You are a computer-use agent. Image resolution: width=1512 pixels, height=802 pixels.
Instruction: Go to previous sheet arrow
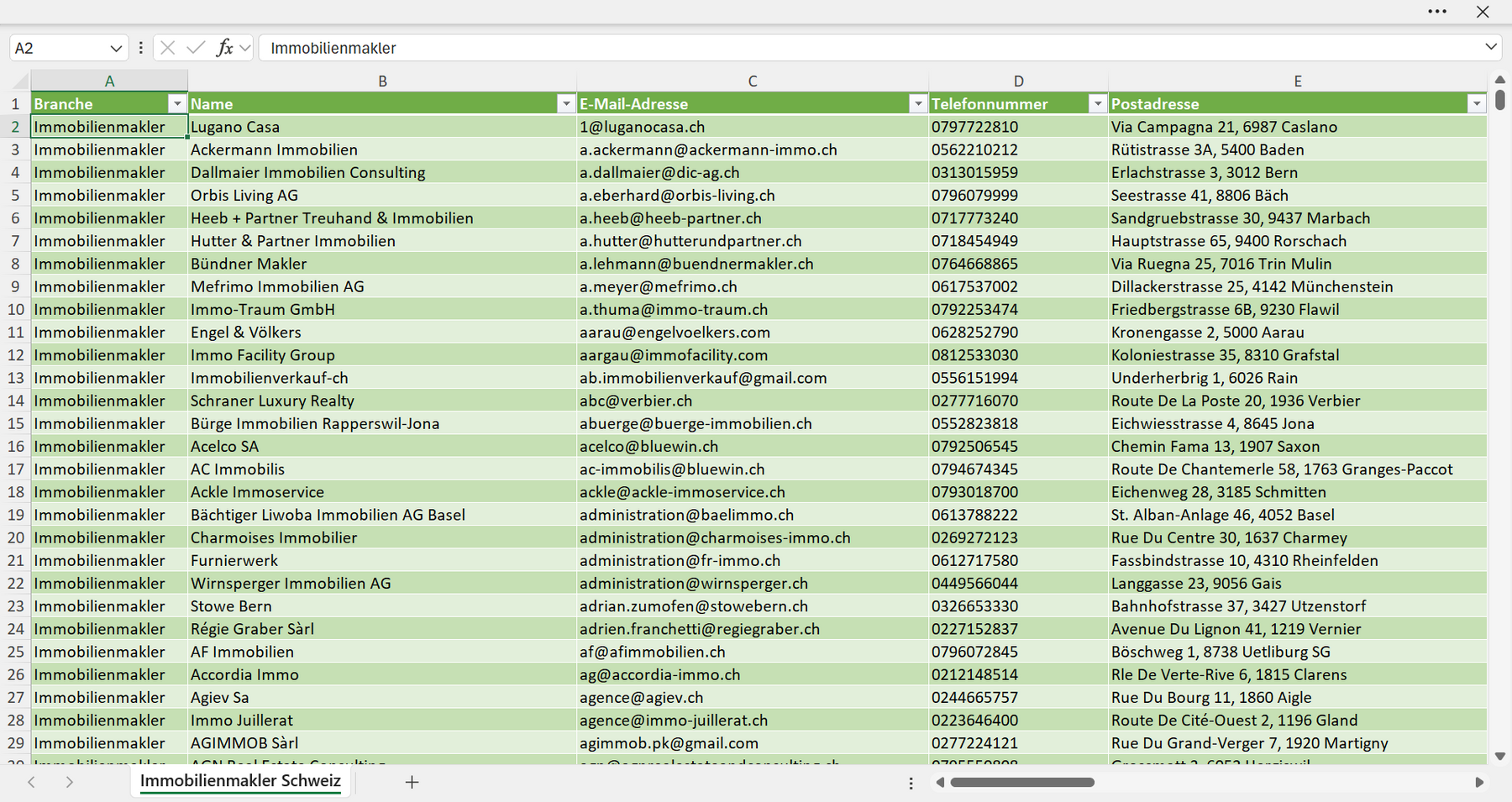[x=31, y=782]
